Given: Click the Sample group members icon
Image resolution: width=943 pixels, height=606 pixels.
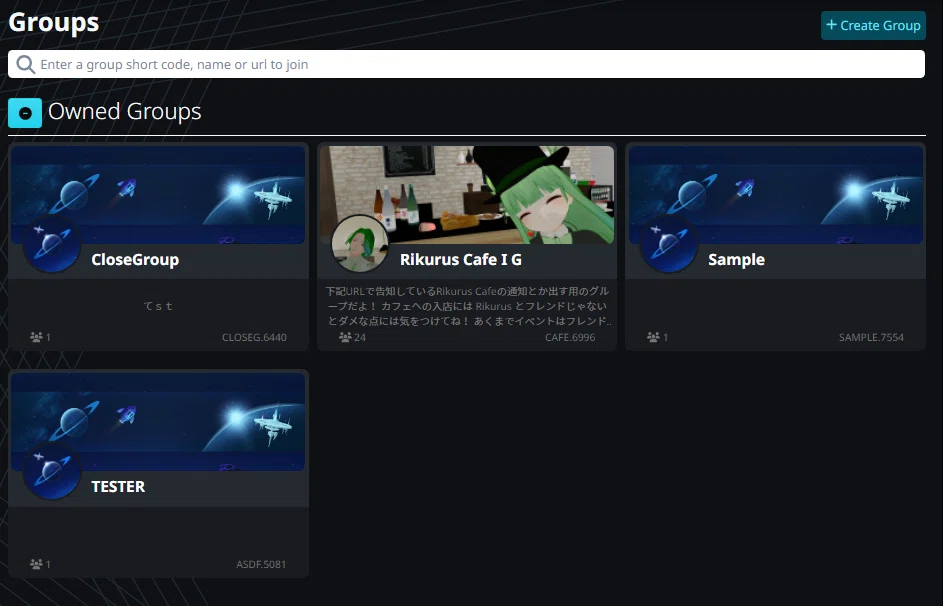Looking at the screenshot, I should coord(654,337).
